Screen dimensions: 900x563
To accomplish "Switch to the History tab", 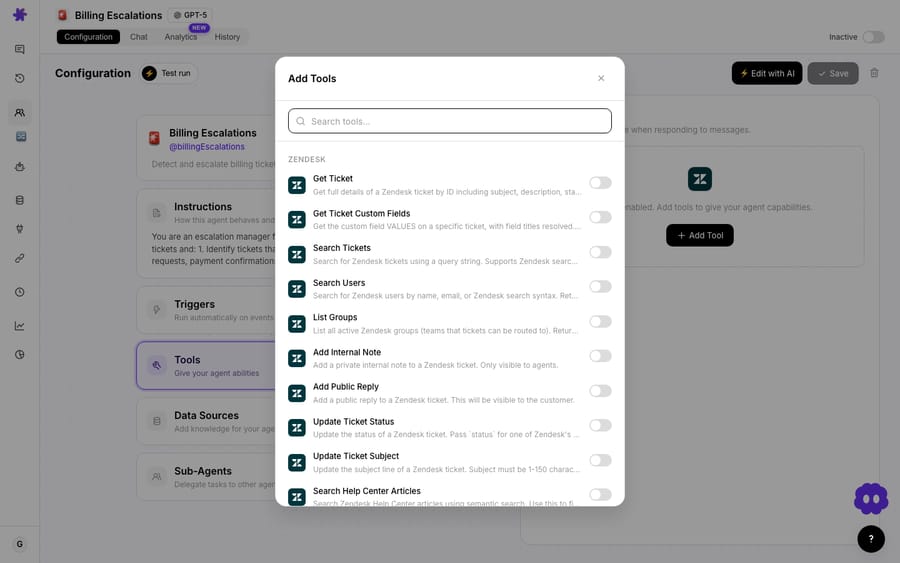I will 227,37.
